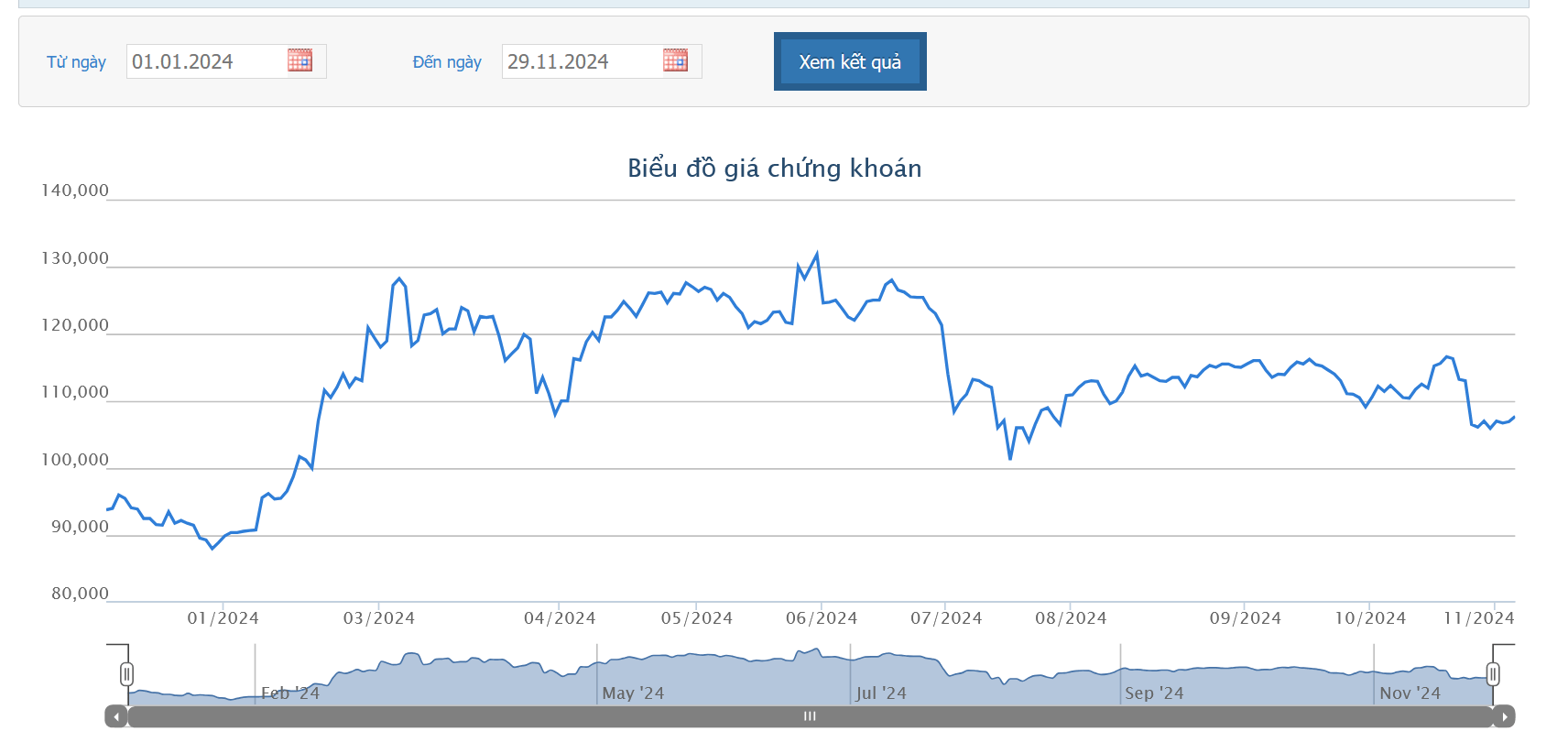Open the calendar picker for Đến ngày
This screenshot has height=742, width=1568.
(x=675, y=60)
